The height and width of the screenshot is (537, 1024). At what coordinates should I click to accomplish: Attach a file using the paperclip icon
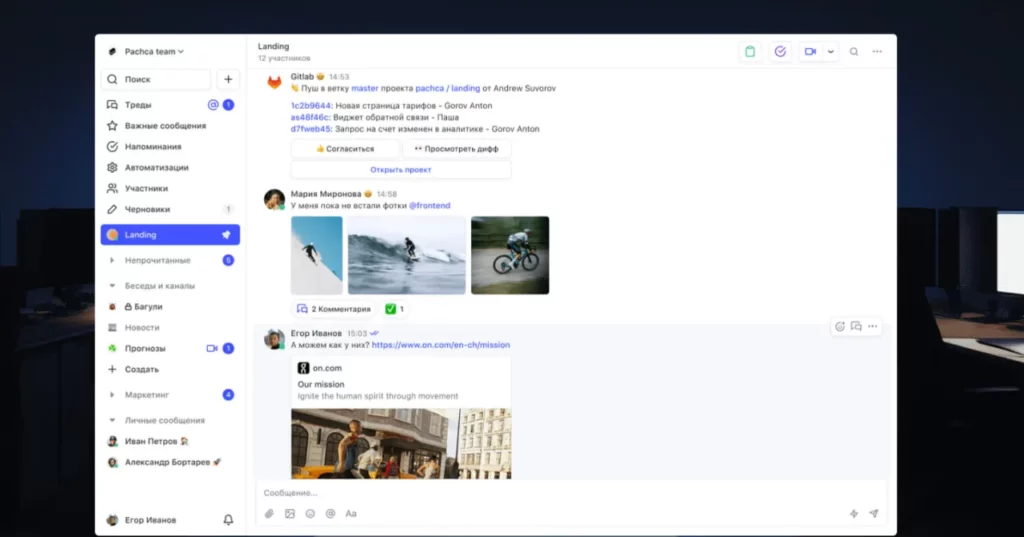coord(269,514)
